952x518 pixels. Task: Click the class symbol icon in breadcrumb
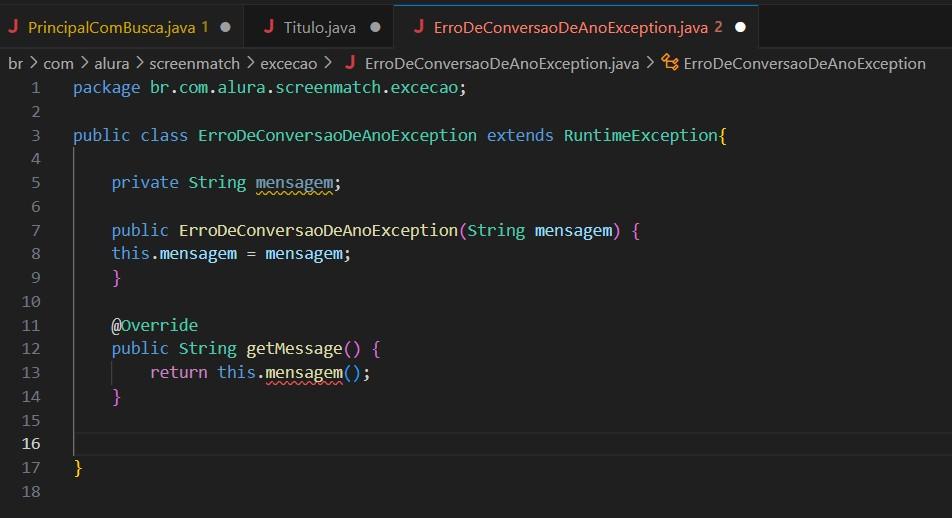(x=670, y=63)
